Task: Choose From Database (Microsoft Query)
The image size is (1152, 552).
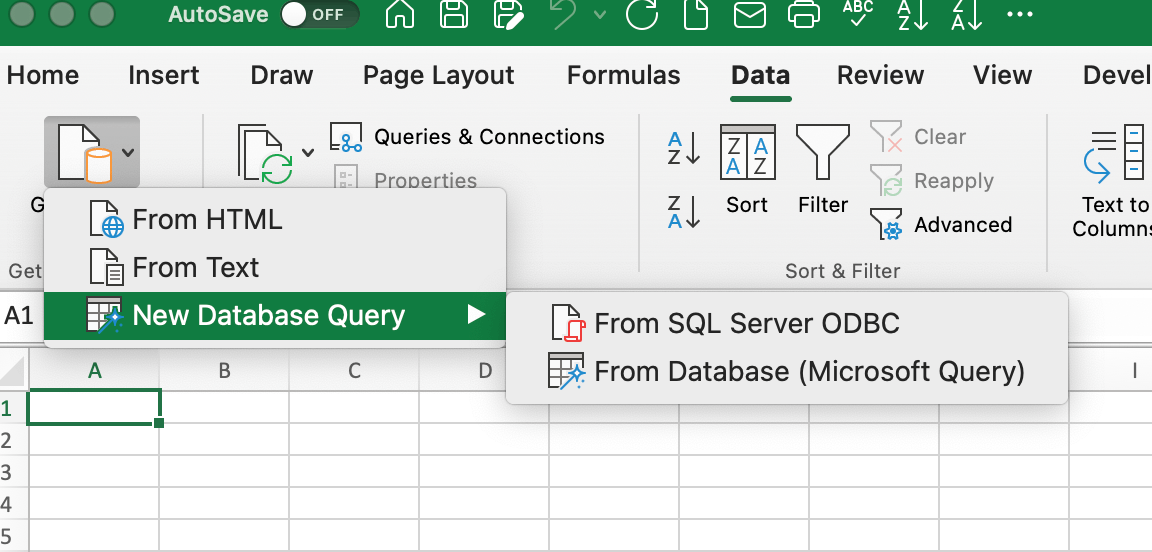Action: pyautogui.click(x=787, y=371)
